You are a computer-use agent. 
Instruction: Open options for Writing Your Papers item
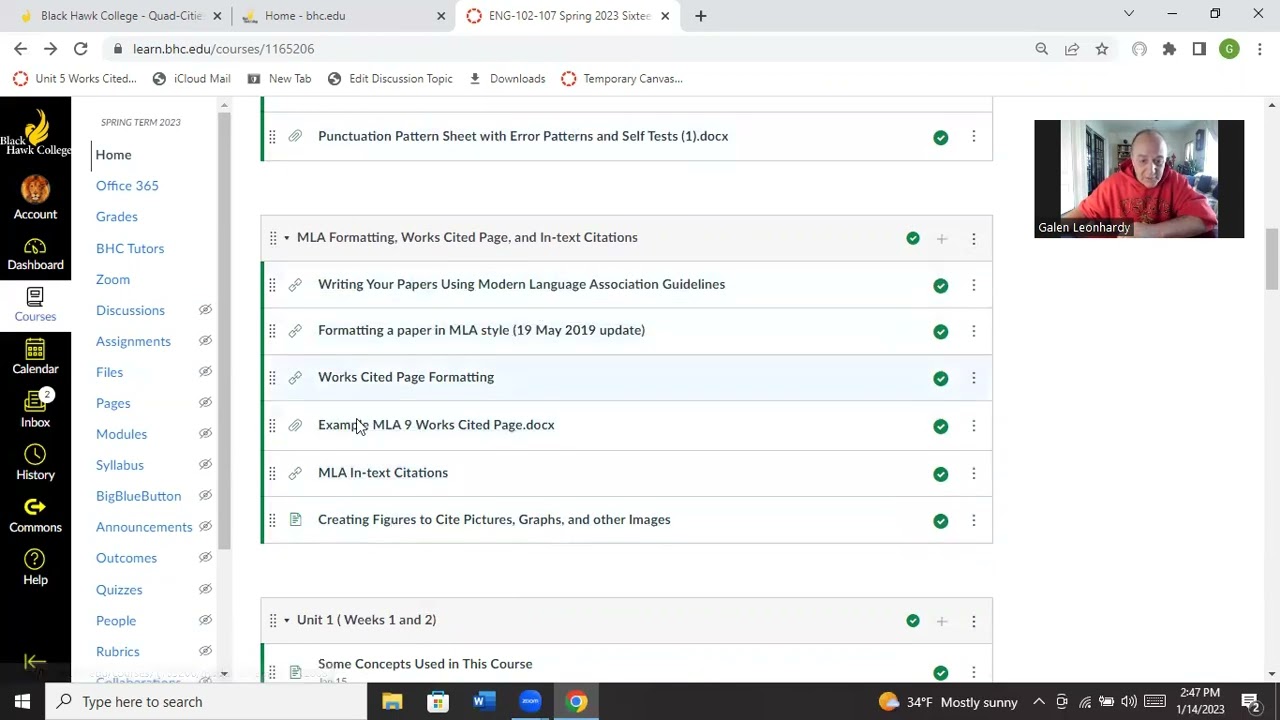point(973,285)
